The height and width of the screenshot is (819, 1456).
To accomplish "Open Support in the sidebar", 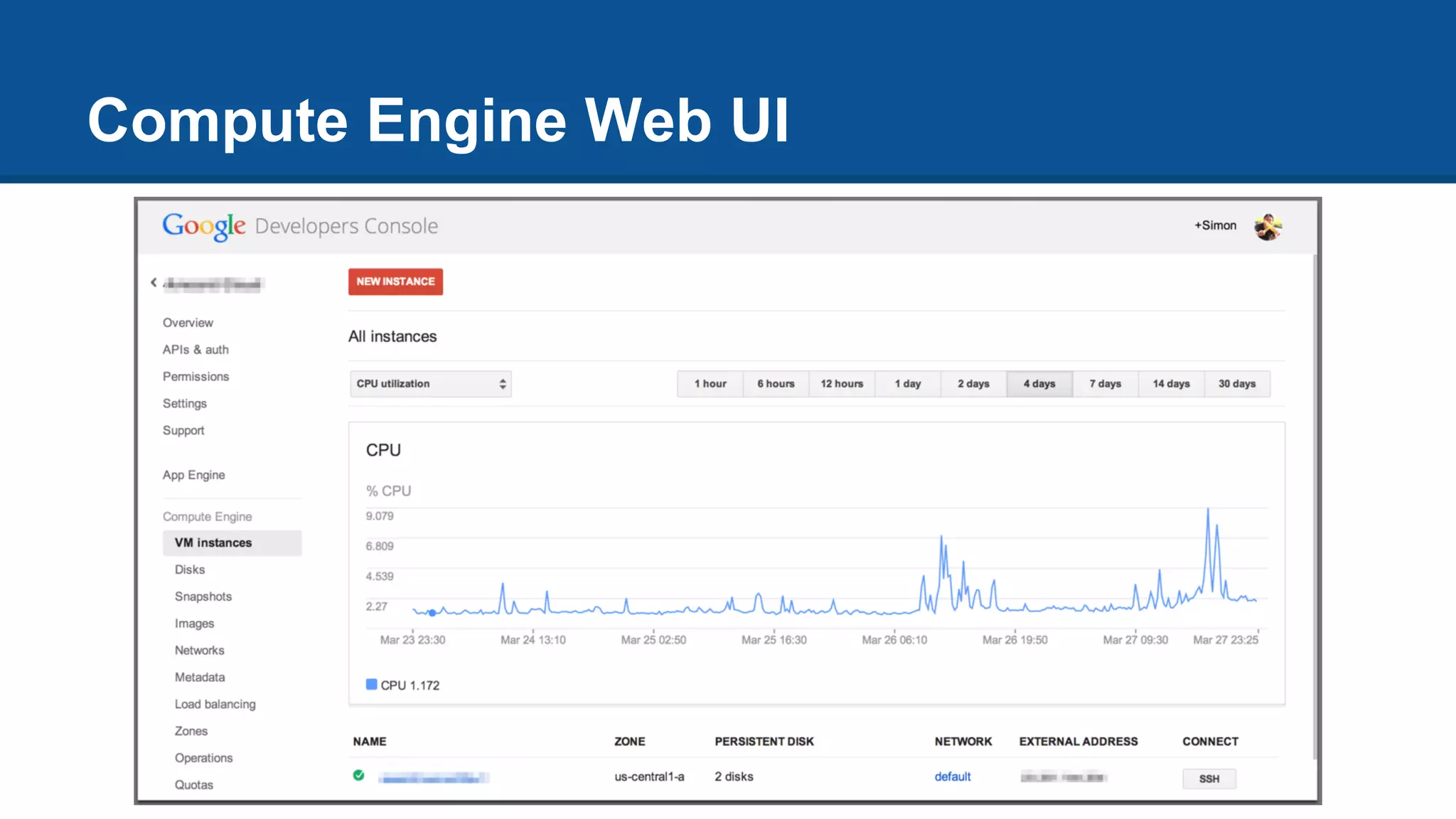I will coord(183,431).
